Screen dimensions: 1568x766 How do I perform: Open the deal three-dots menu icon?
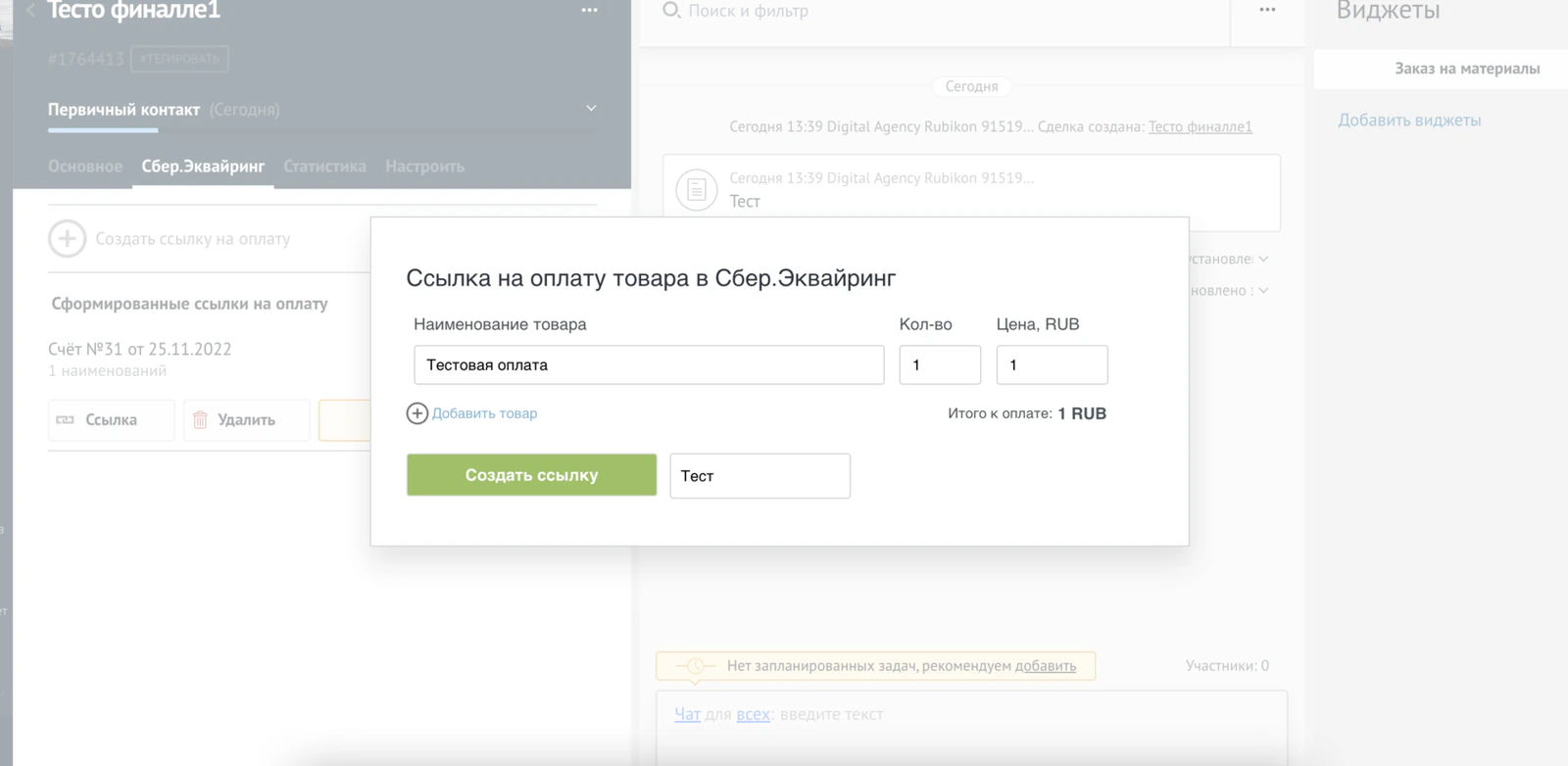pyautogui.click(x=589, y=11)
